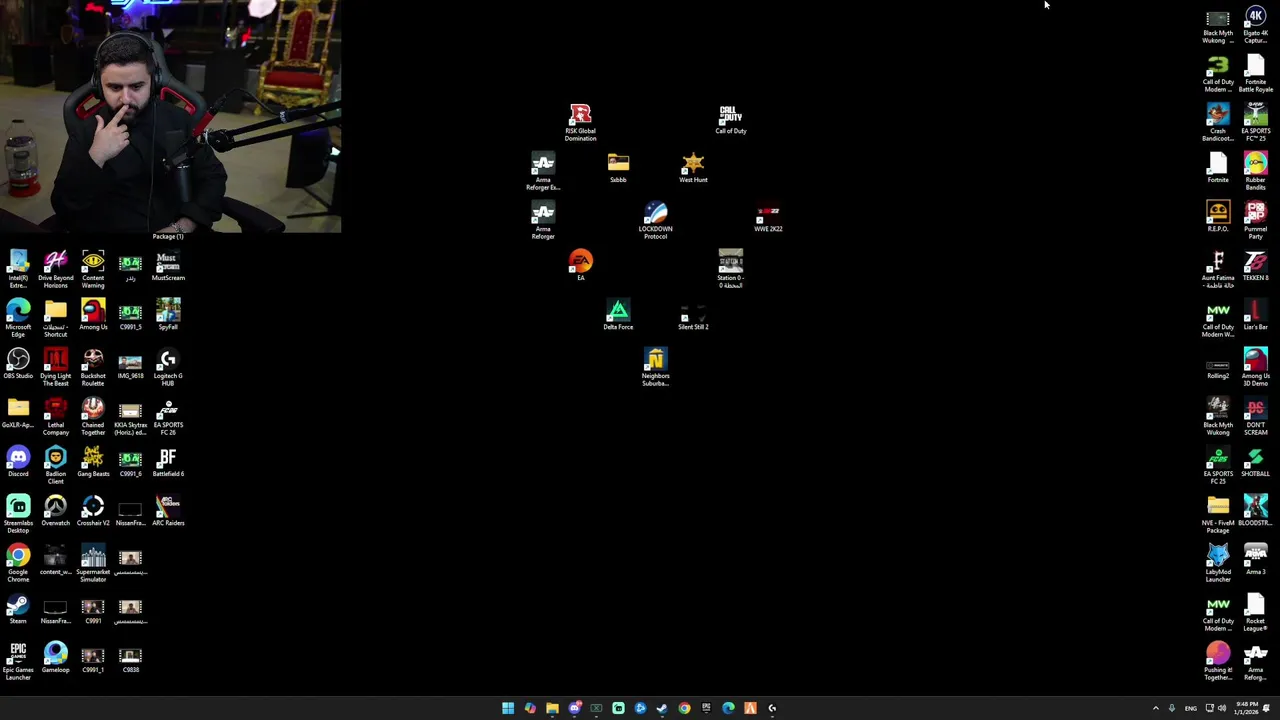Screen dimensions: 1280x720
Task: Open the Crosshair V2 desktop icon
Action: click(93, 511)
